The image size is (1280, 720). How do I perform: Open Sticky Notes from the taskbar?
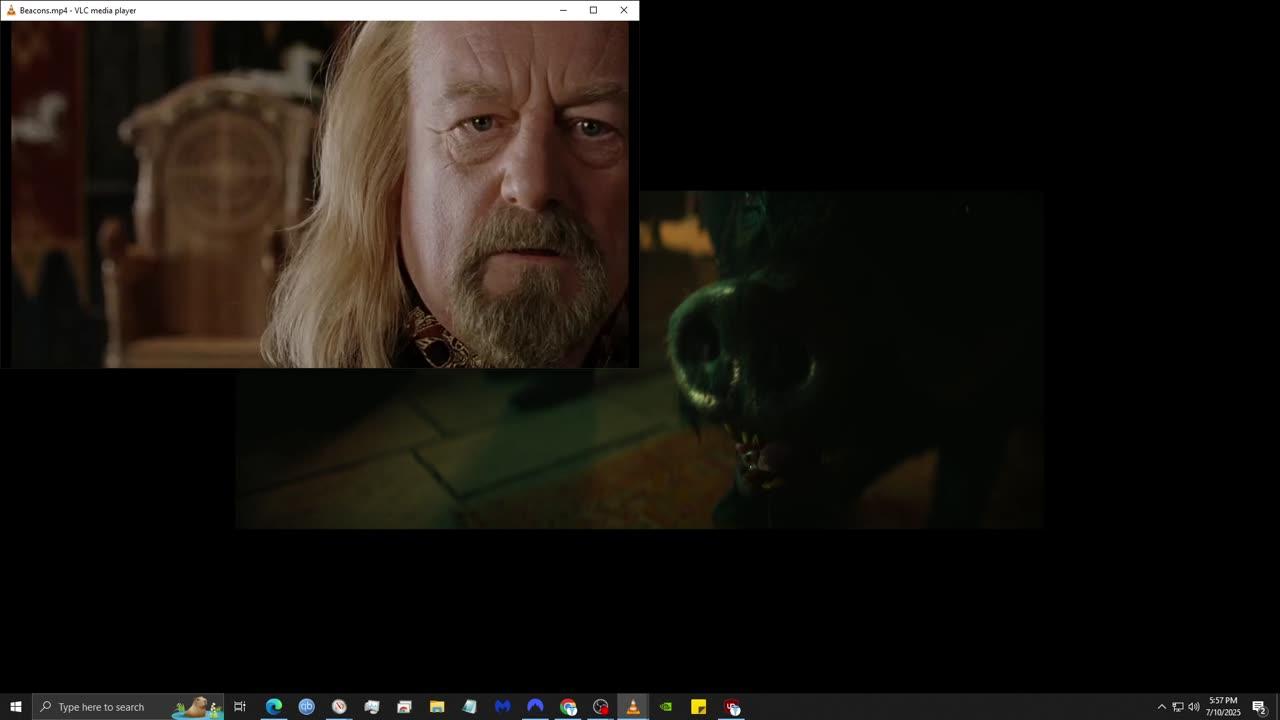click(698, 707)
